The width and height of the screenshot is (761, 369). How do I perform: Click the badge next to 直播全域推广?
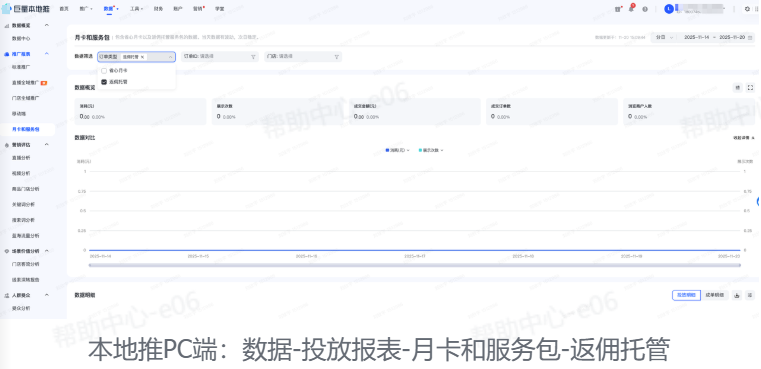click(x=44, y=83)
